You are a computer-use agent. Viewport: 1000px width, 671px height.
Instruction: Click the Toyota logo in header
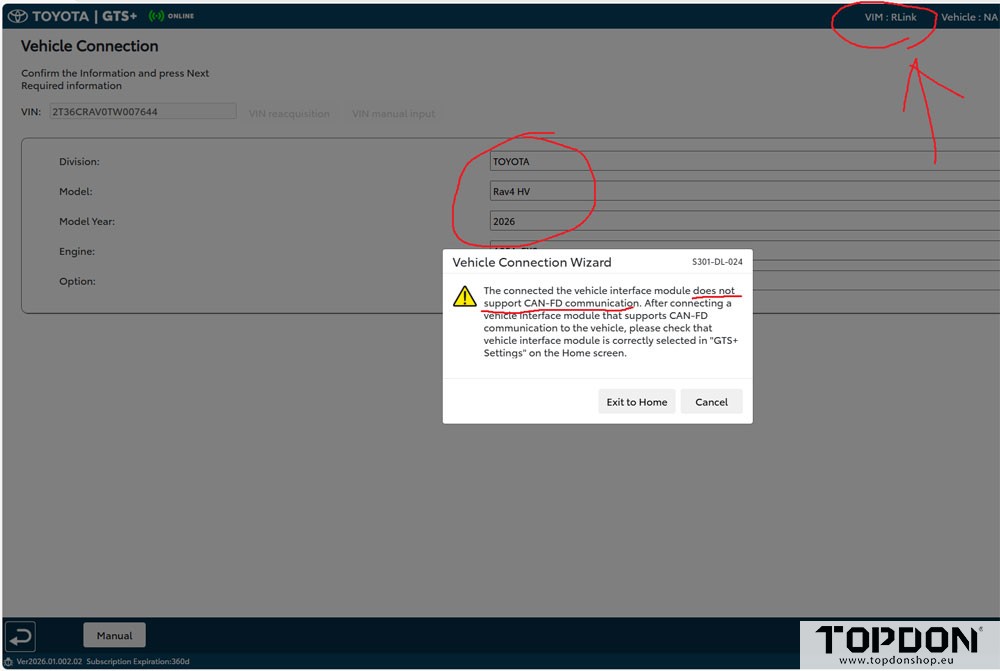[17, 16]
